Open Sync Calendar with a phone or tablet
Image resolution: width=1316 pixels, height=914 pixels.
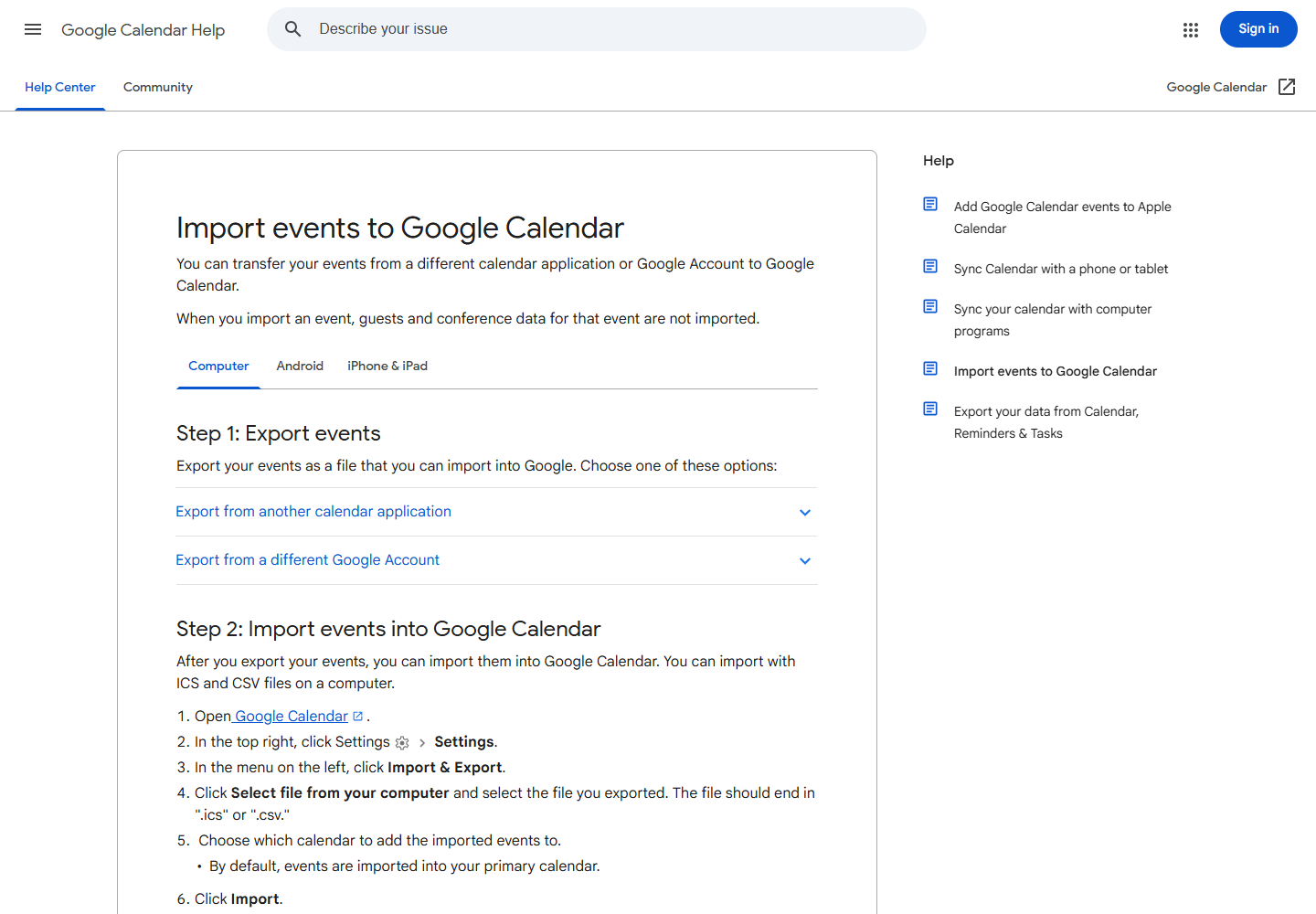[x=1061, y=269]
